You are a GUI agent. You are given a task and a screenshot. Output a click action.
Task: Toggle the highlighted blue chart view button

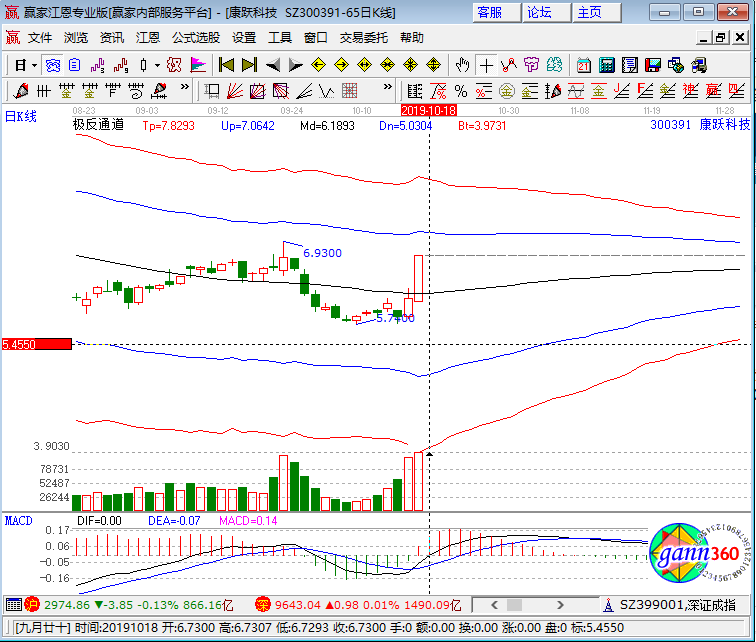pos(53,65)
